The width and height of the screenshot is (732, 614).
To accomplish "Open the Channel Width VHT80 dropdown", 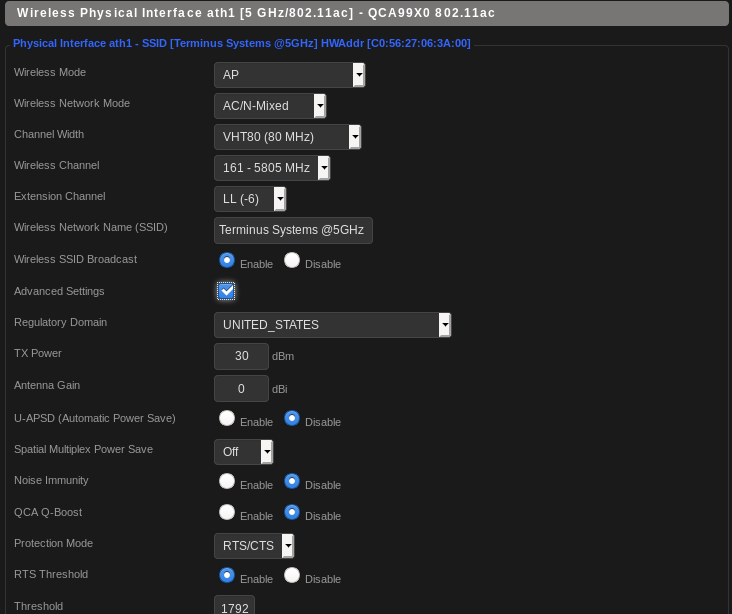I will pyautogui.click(x=287, y=137).
